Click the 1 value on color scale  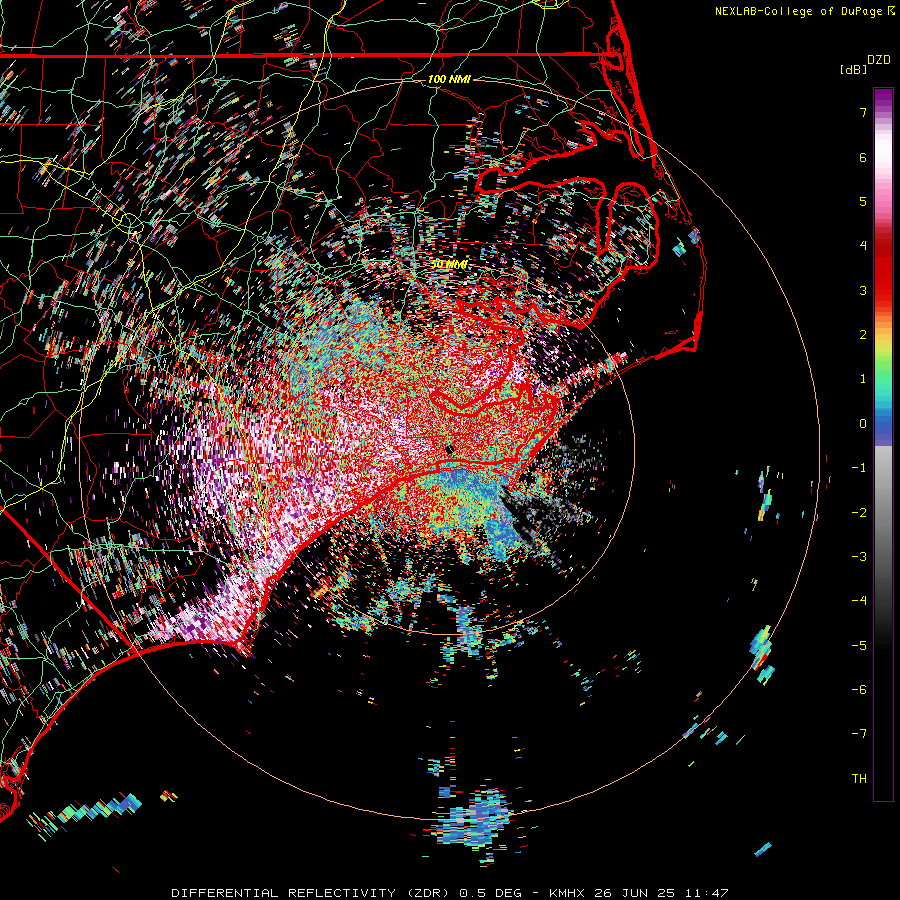coord(863,379)
